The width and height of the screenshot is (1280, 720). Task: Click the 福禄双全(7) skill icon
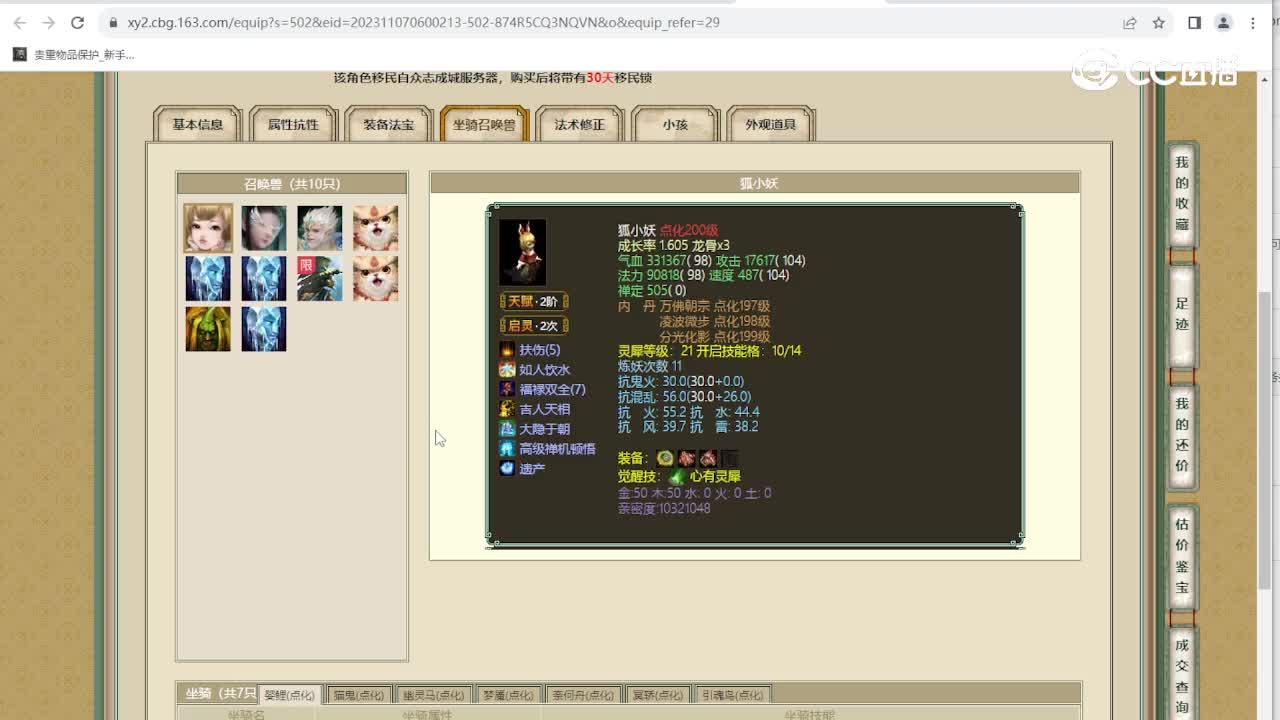click(x=507, y=389)
